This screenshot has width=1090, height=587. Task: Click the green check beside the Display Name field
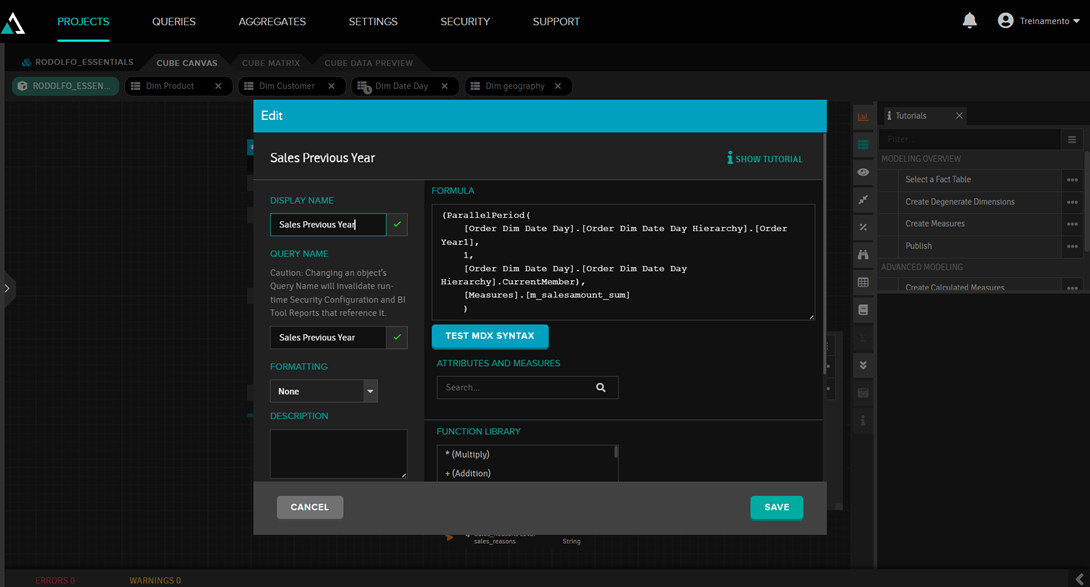pos(397,225)
